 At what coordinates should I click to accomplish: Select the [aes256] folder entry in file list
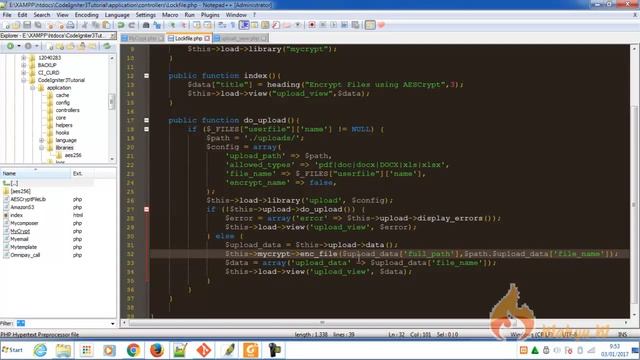click(20, 191)
